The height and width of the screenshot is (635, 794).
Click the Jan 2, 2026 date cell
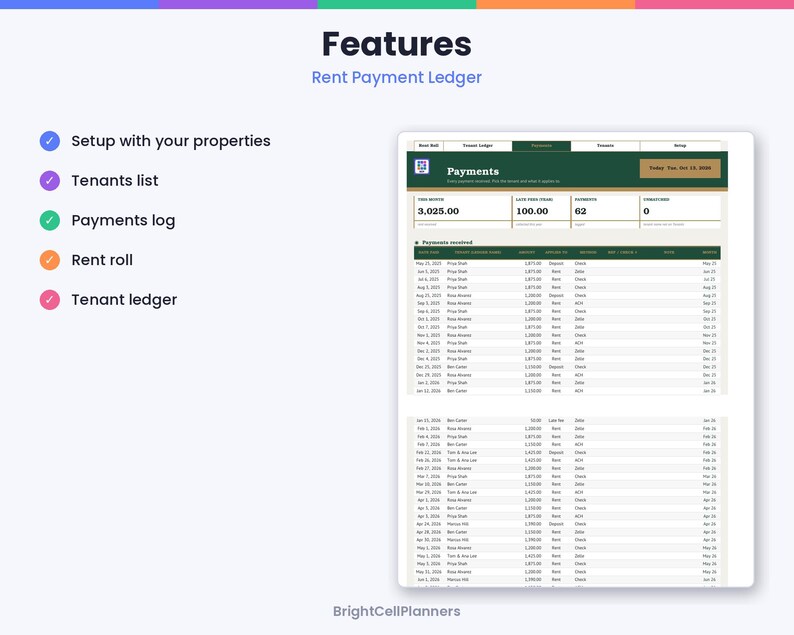(428, 383)
